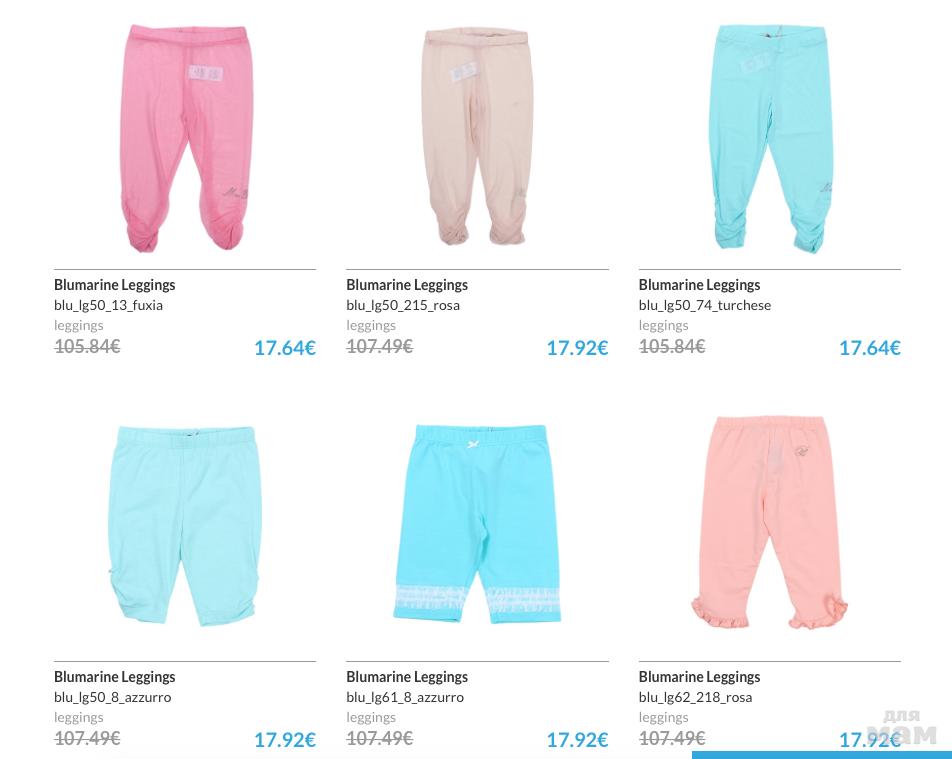Select Blumarine Leggings title above blu_lg50_215_rosa
The height and width of the screenshot is (759, 952).
[x=407, y=285]
